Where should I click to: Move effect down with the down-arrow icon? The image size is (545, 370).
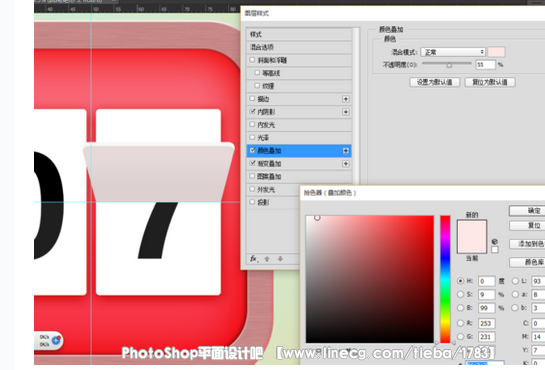point(280,259)
